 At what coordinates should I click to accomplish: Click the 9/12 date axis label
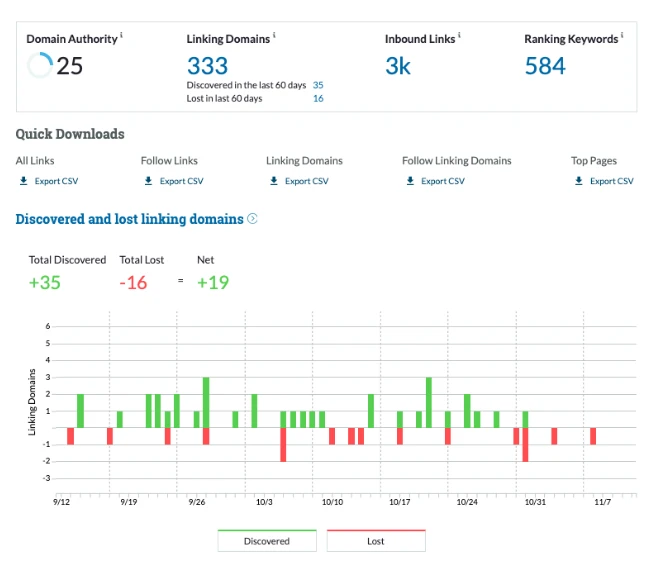click(61, 502)
